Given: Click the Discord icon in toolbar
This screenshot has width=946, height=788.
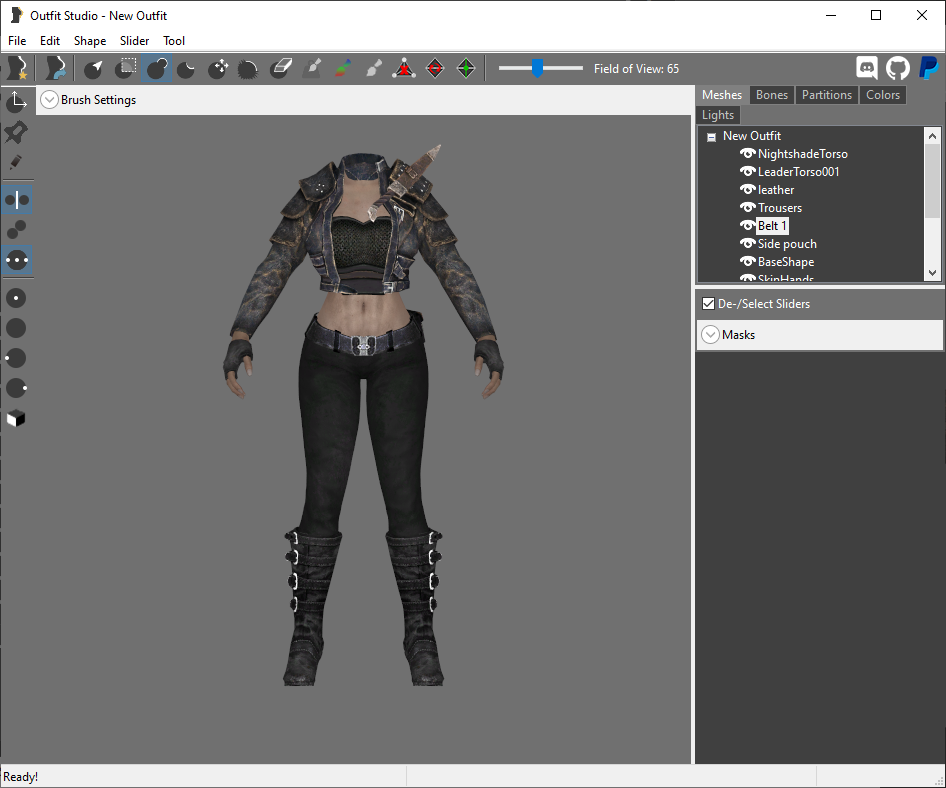Looking at the screenshot, I should click(866, 68).
